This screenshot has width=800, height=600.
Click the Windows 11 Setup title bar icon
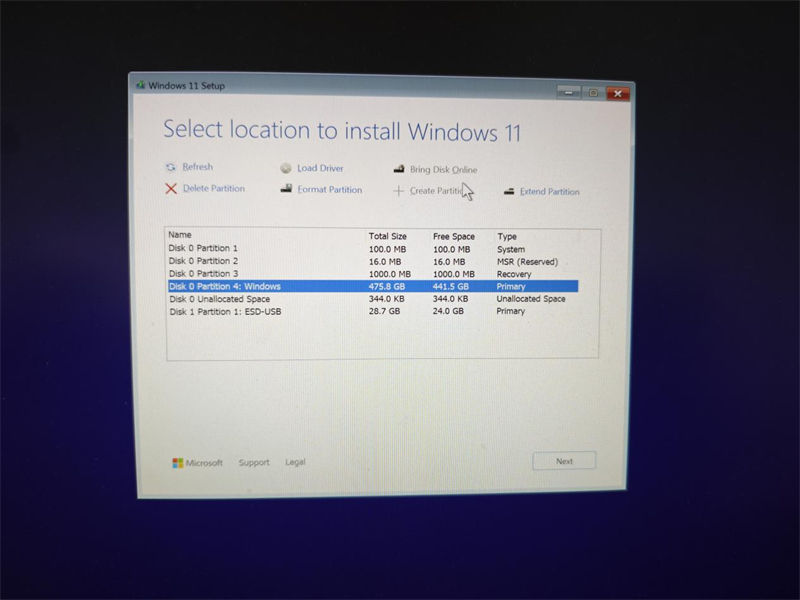(140, 85)
